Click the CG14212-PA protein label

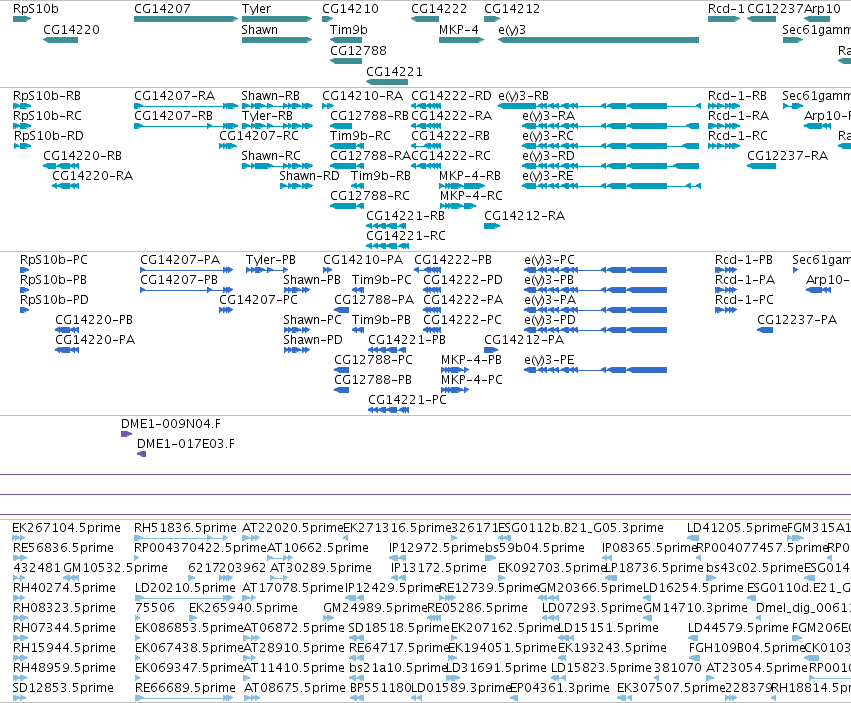(524, 340)
